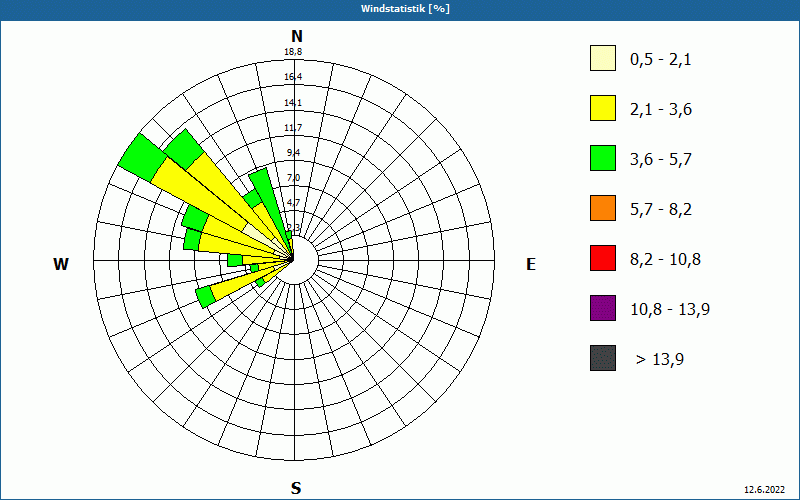Click the 9,4 radial axis value
The image size is (800, 500).
coord(293,153)
